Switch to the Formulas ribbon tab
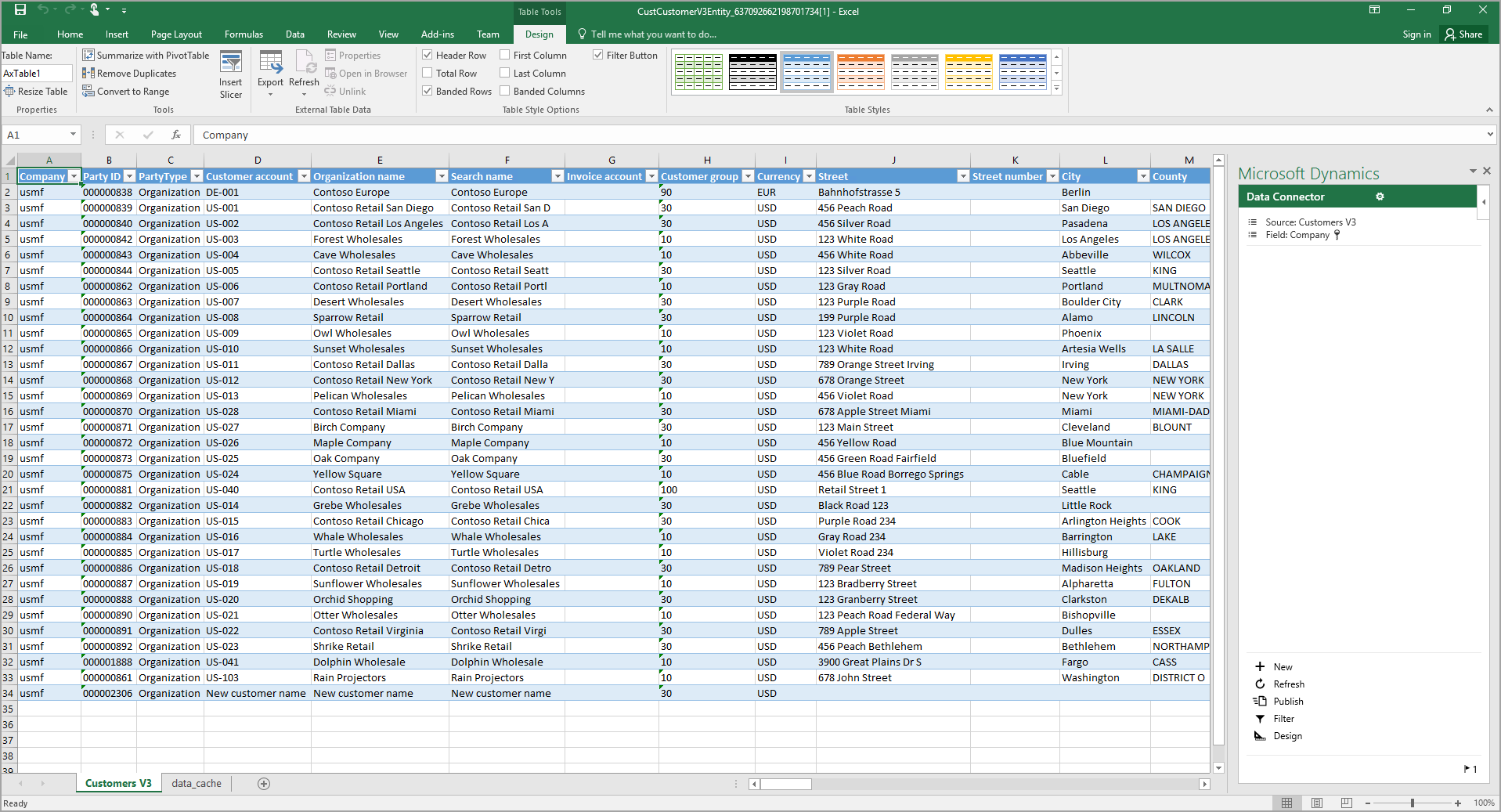 click(x=244, y=34)
